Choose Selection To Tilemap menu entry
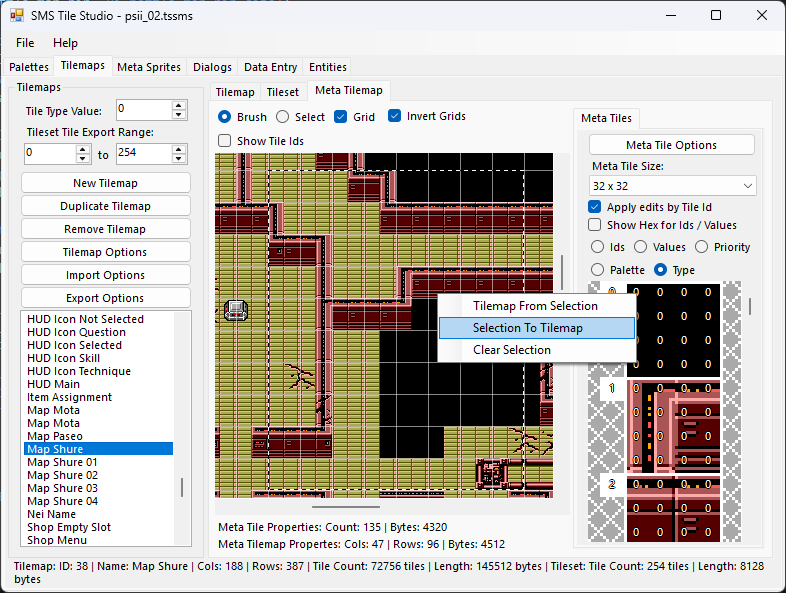The image size is (786, 593). pyautogui.click(x=536, y=328)
